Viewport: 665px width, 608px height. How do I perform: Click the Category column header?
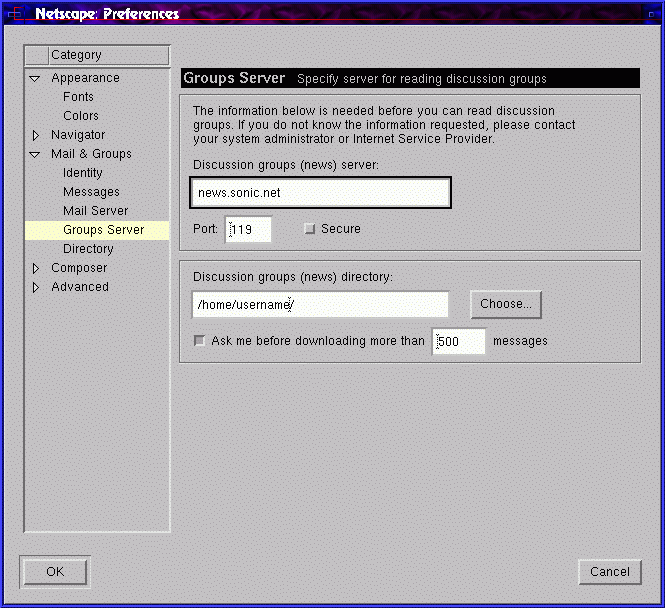[109, 55]
